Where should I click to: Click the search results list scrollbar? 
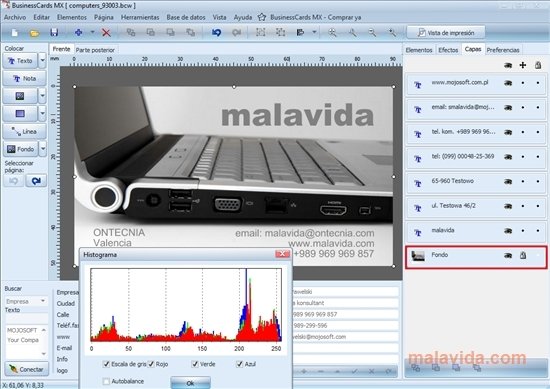[x=44, y=342]
